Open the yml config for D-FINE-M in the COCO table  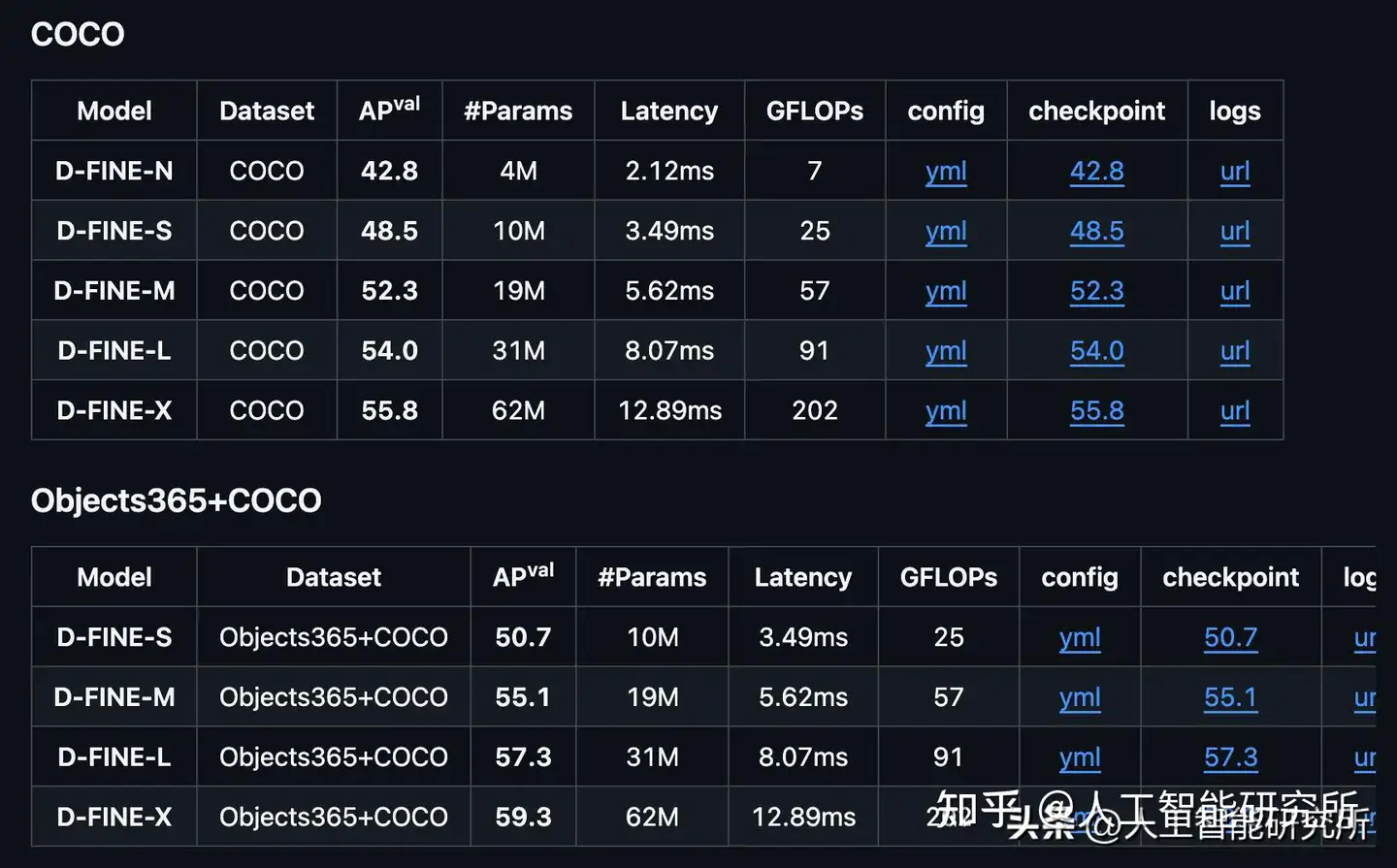tap(946, 292)
